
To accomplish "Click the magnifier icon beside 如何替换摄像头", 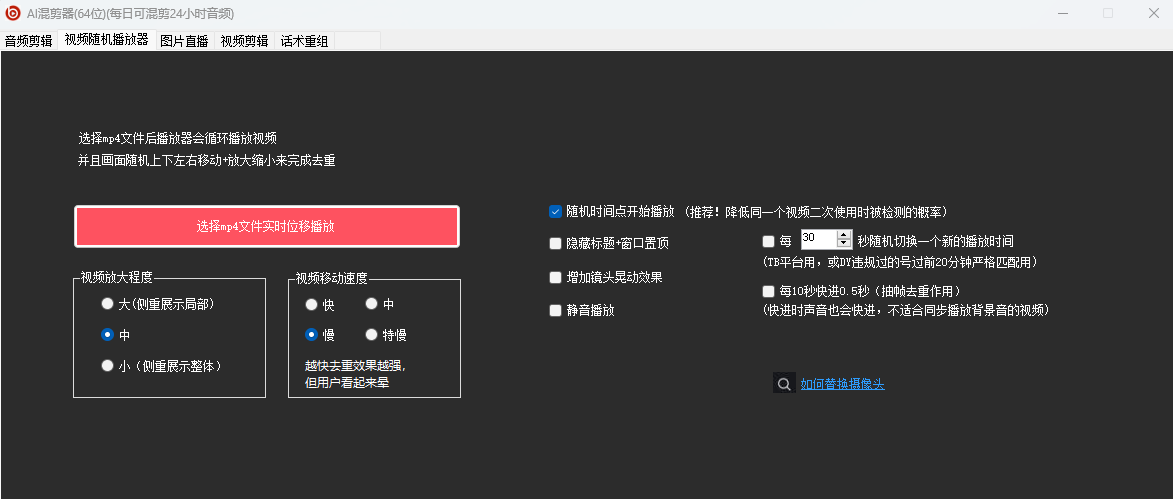I will 784,383.
